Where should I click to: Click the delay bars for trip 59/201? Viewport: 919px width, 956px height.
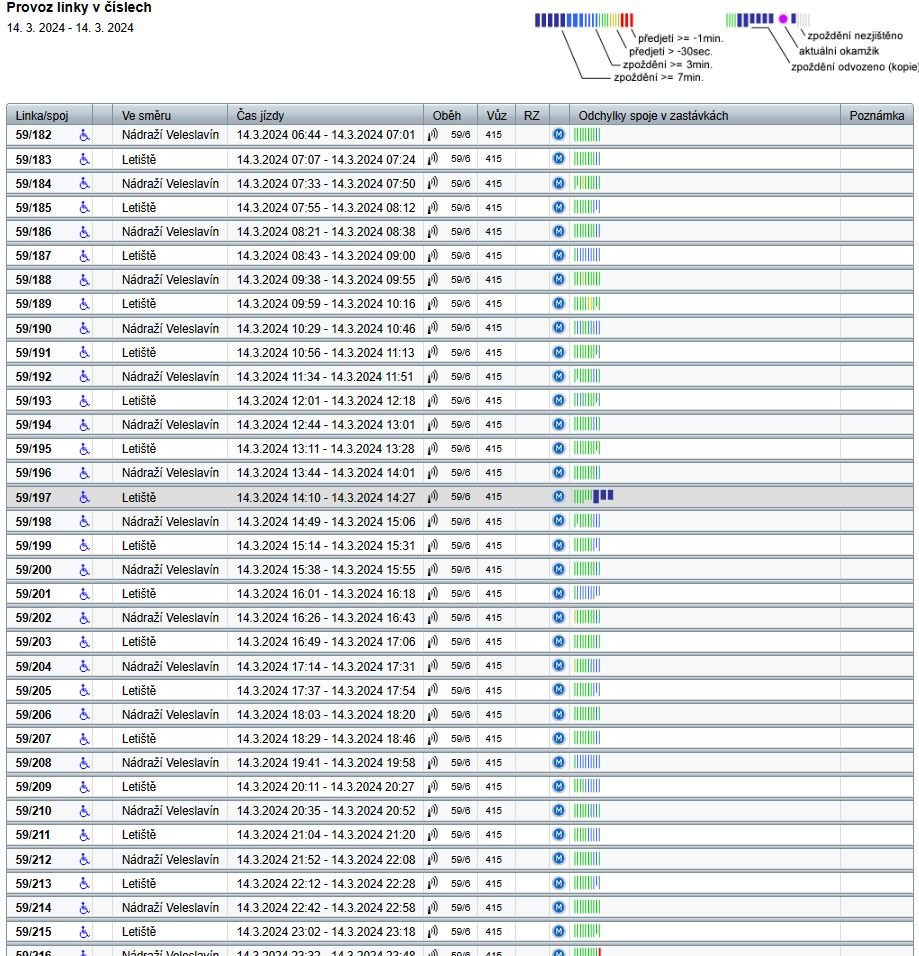587,593
